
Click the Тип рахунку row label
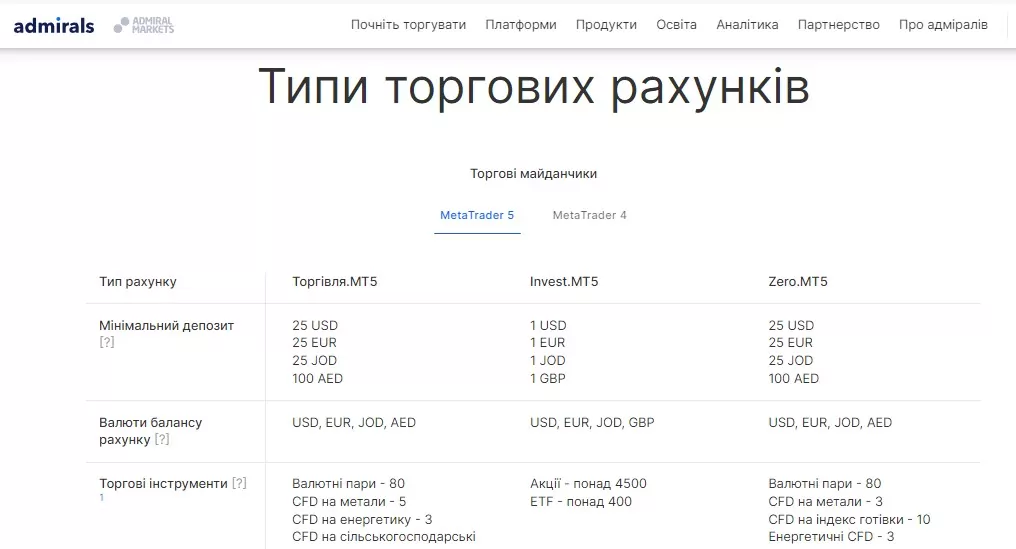(137, 282)
